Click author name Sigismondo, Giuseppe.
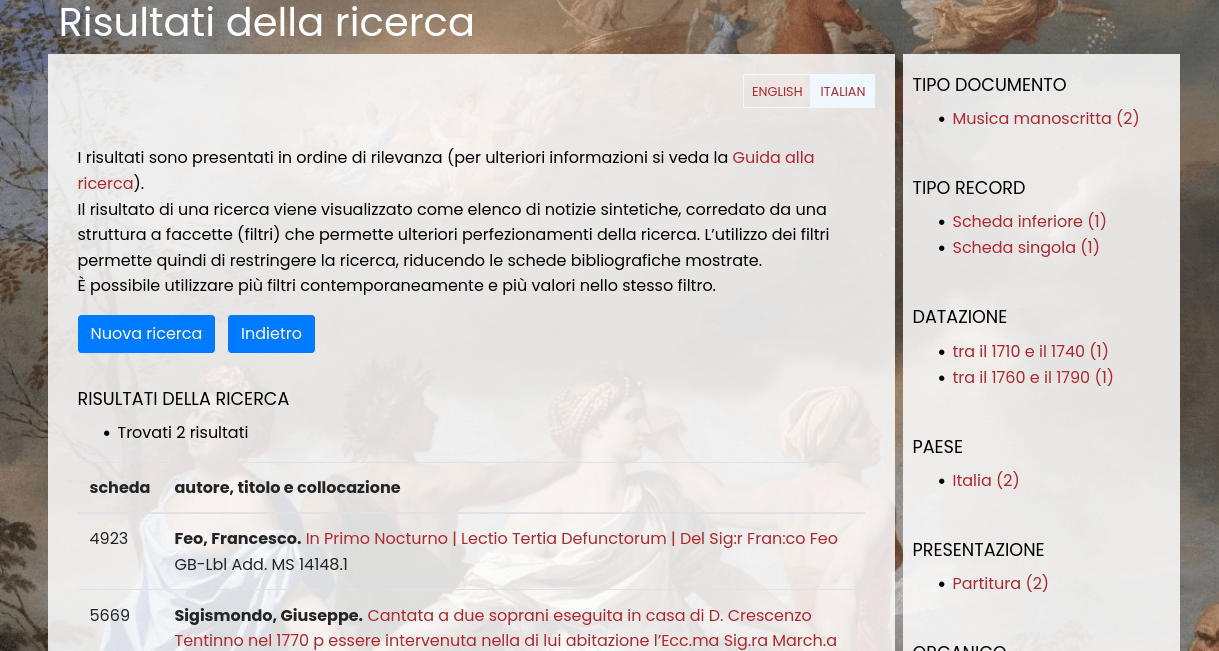 coord(268,615)
